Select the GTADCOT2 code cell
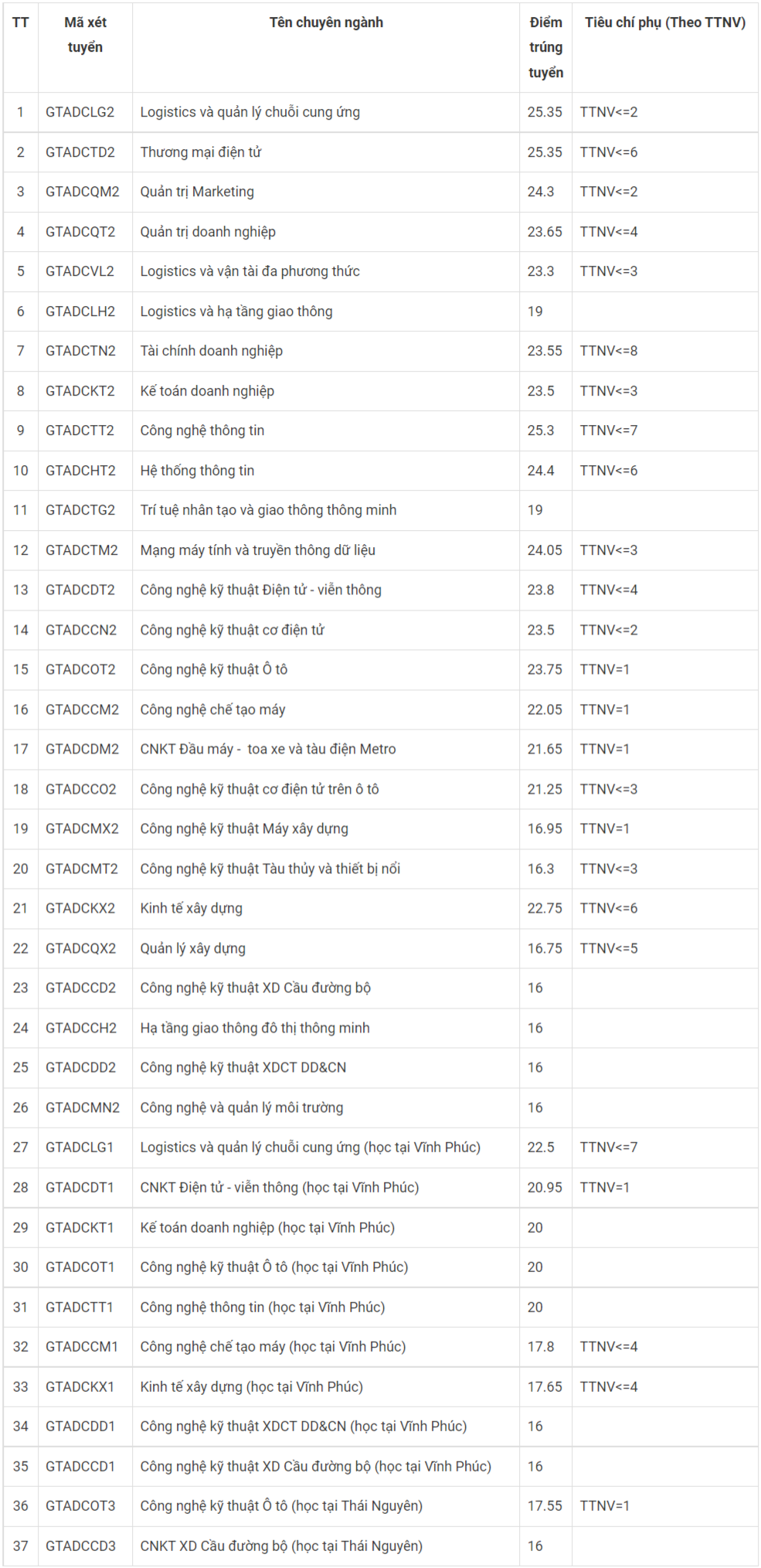 coord(80,669)
